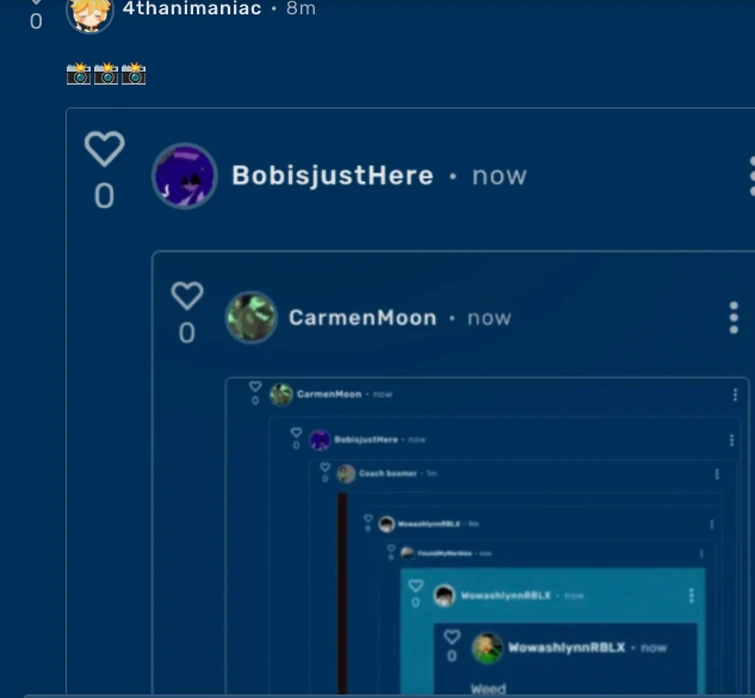755x698 pixels.
Task: Visit the large CarmenMoon username link
Action: (363, 318)
